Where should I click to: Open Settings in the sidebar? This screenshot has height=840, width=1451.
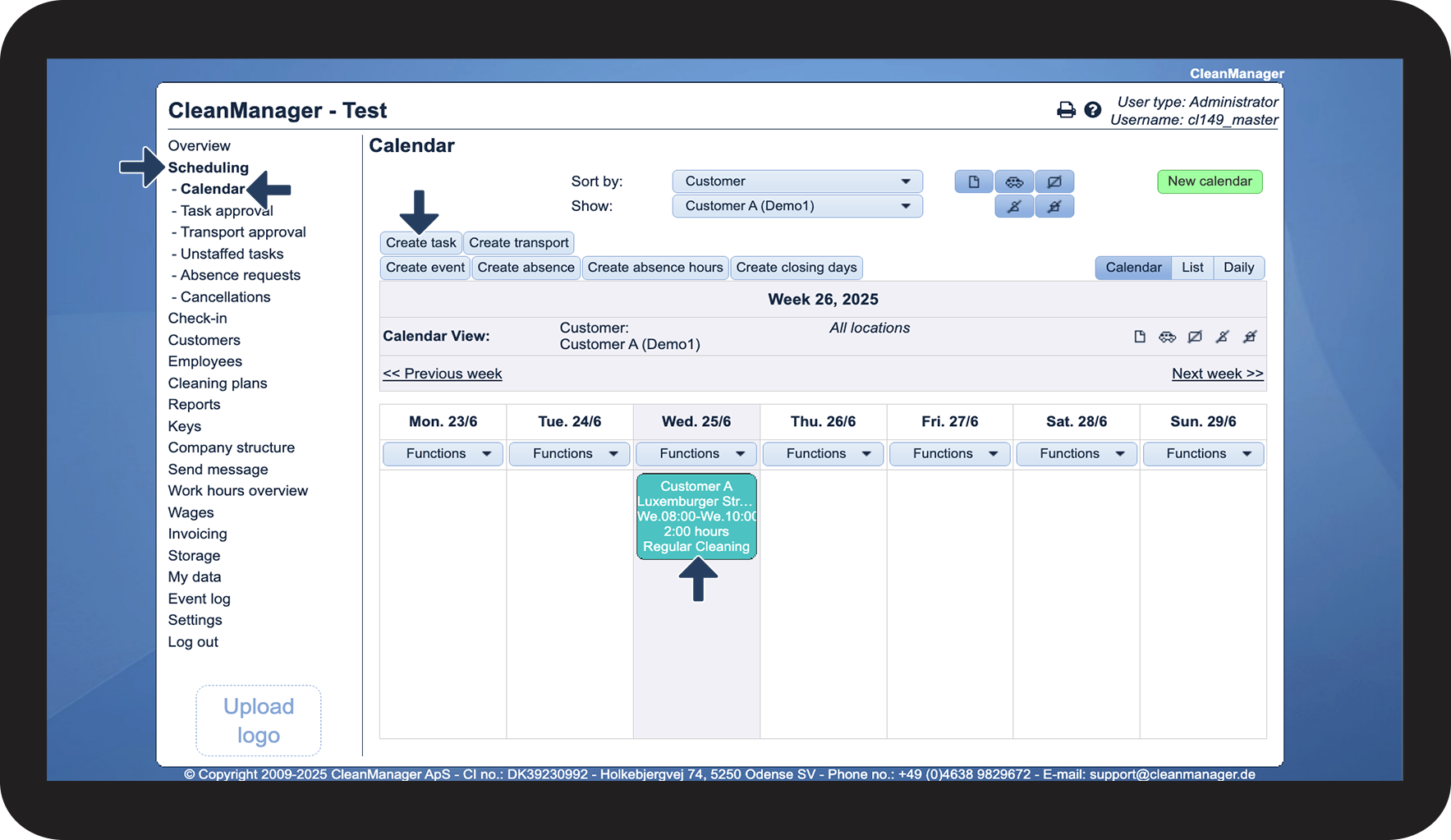tap(195, 621)
